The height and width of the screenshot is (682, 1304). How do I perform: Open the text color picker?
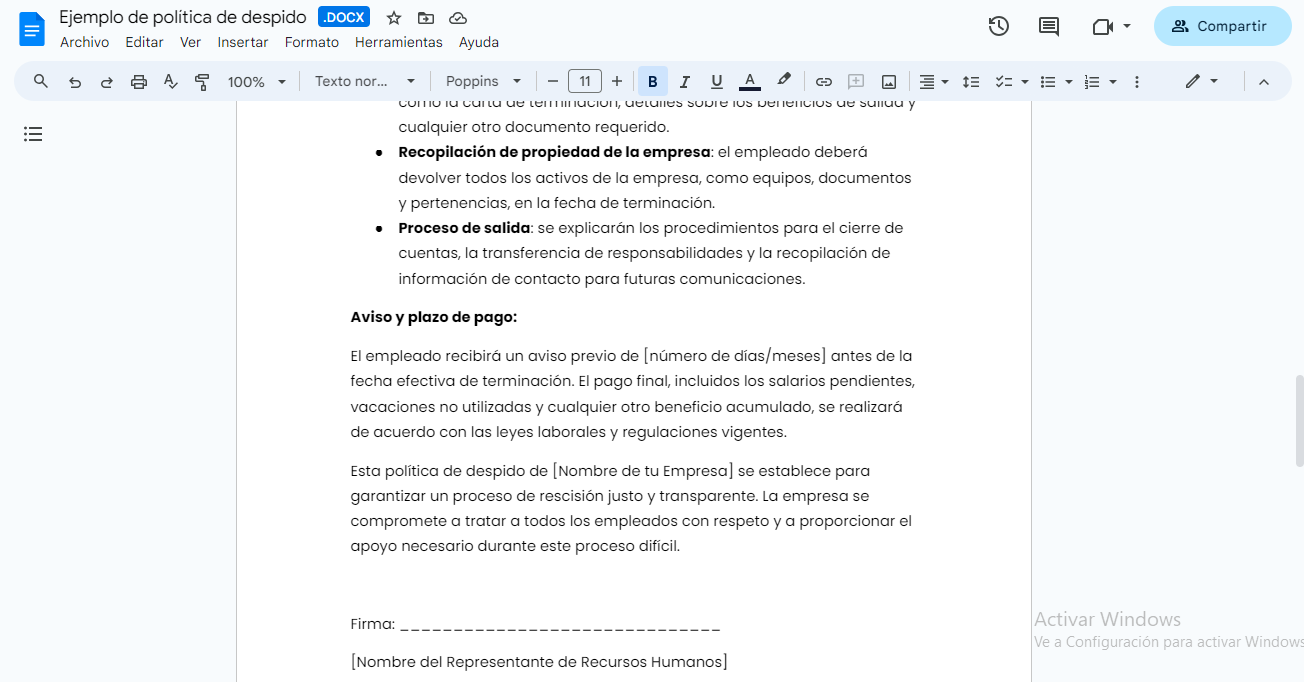pos(749,81)
